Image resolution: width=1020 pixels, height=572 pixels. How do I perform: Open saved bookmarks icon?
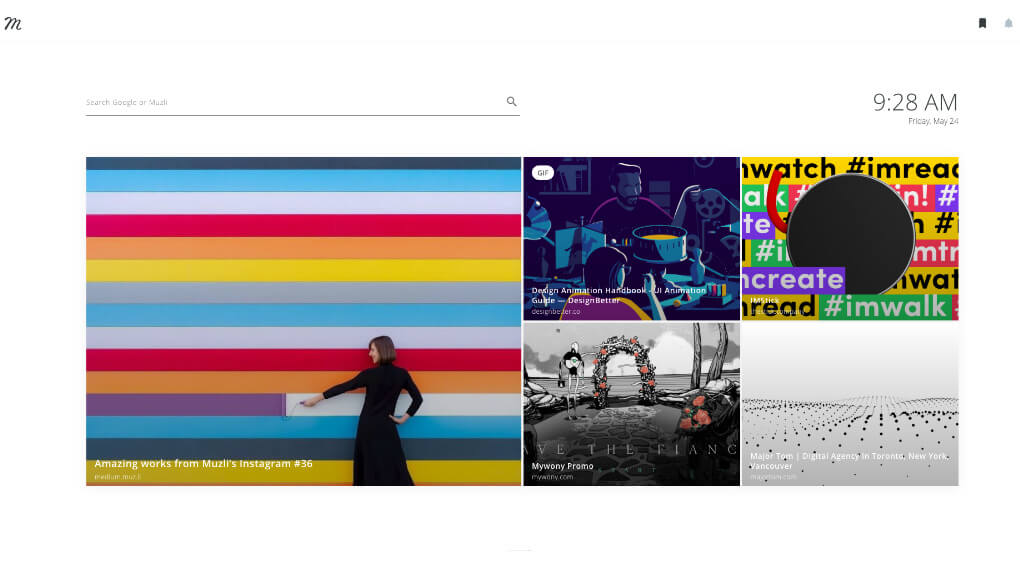(x=982, y=23)
